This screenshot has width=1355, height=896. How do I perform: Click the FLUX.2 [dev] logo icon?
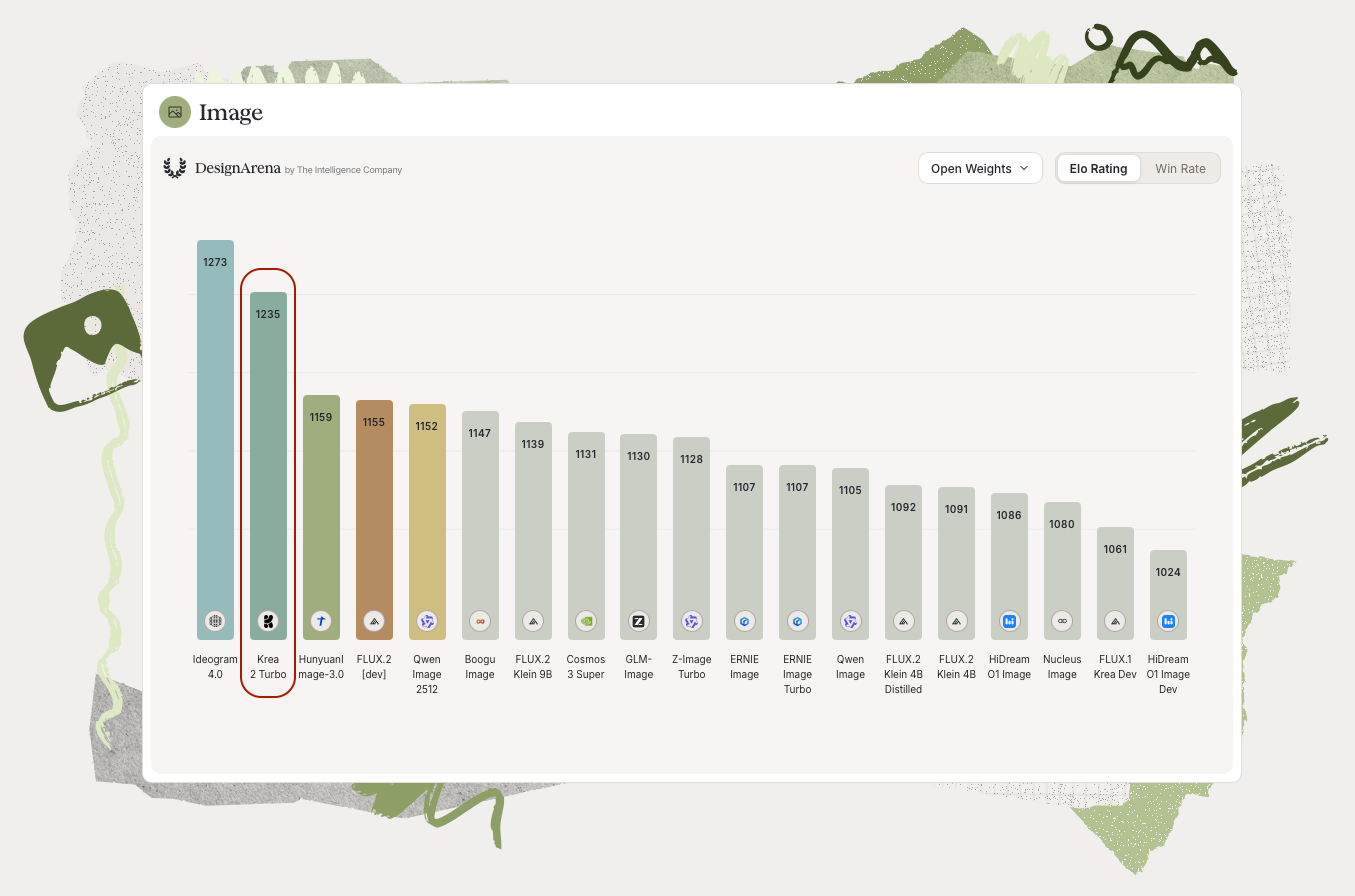click(x=374, y=621)
